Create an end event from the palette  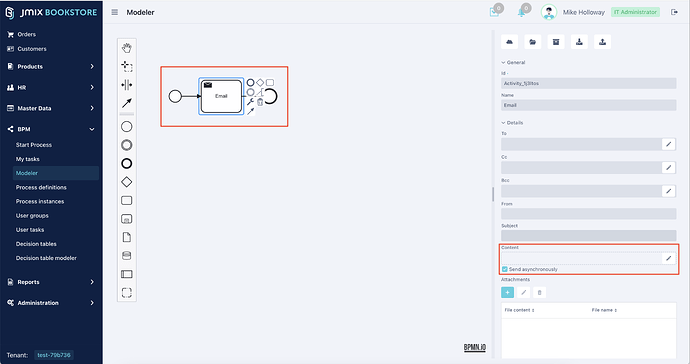tap(127, 164)
